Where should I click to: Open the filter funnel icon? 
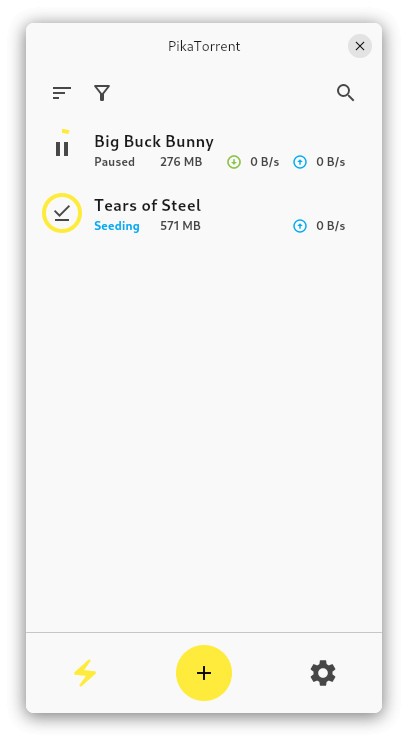click(102, 93)
